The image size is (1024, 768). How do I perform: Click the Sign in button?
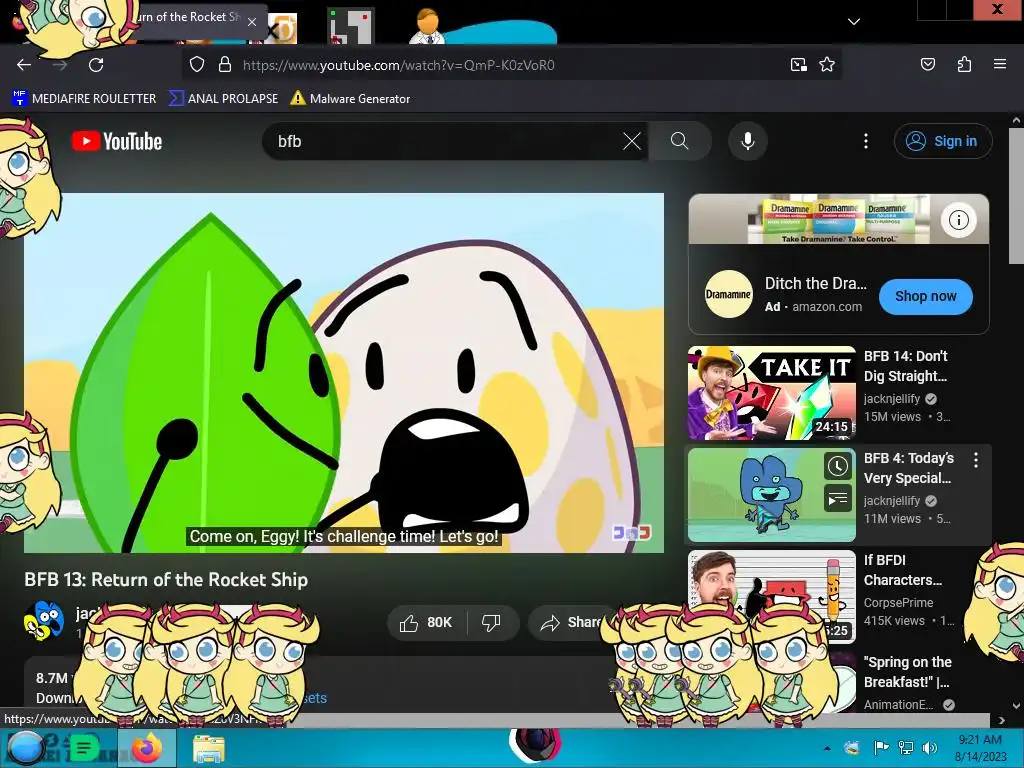[x=943, y=141]
